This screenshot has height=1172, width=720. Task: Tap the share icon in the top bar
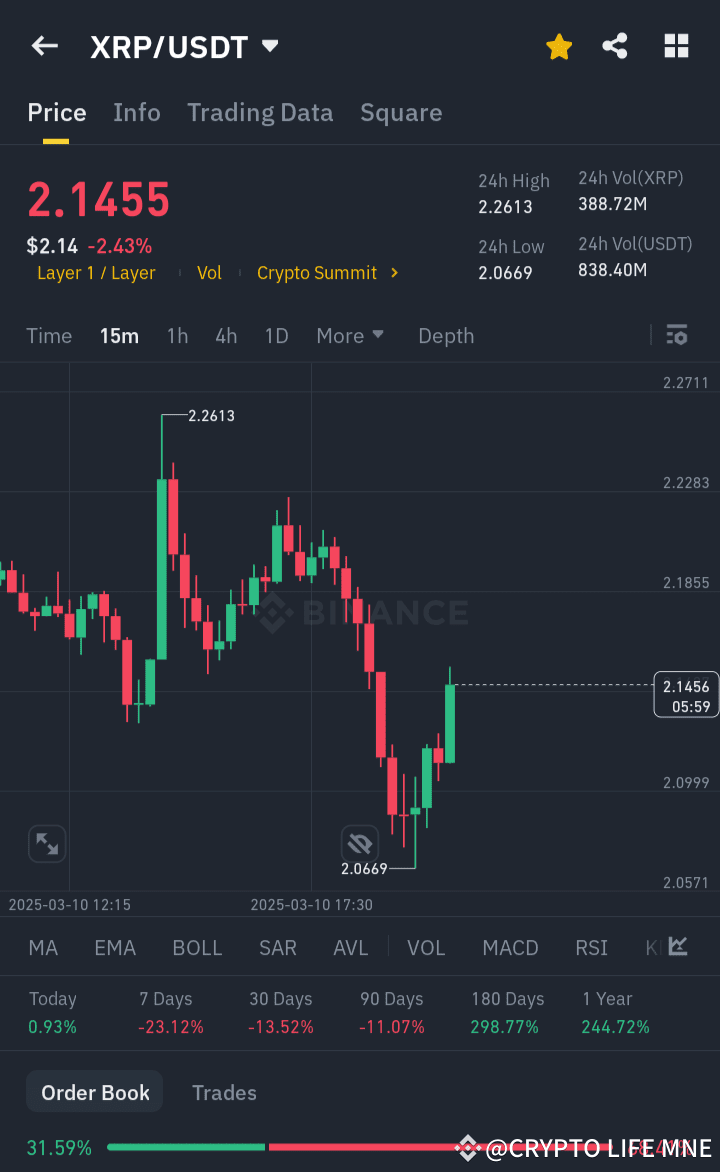615,45
